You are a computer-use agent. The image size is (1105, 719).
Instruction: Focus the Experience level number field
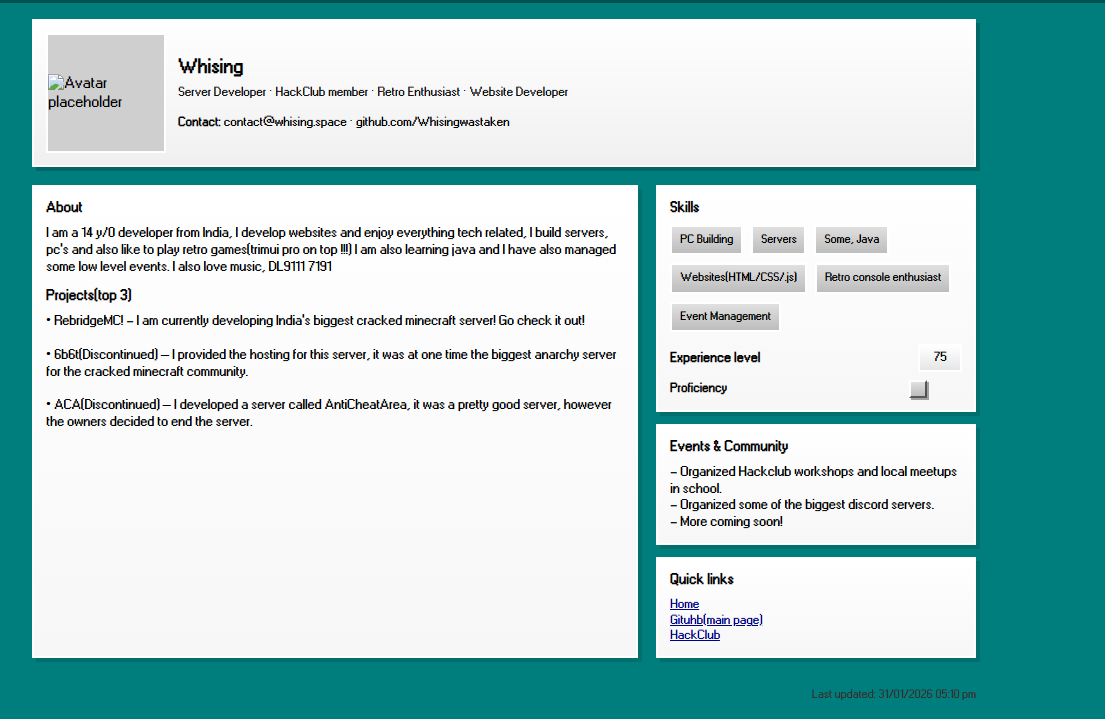tap(939, 358)
